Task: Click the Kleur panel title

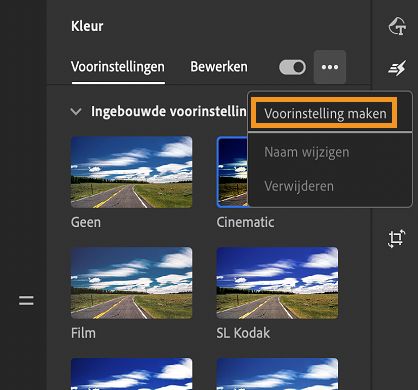Action: (87, 26)
